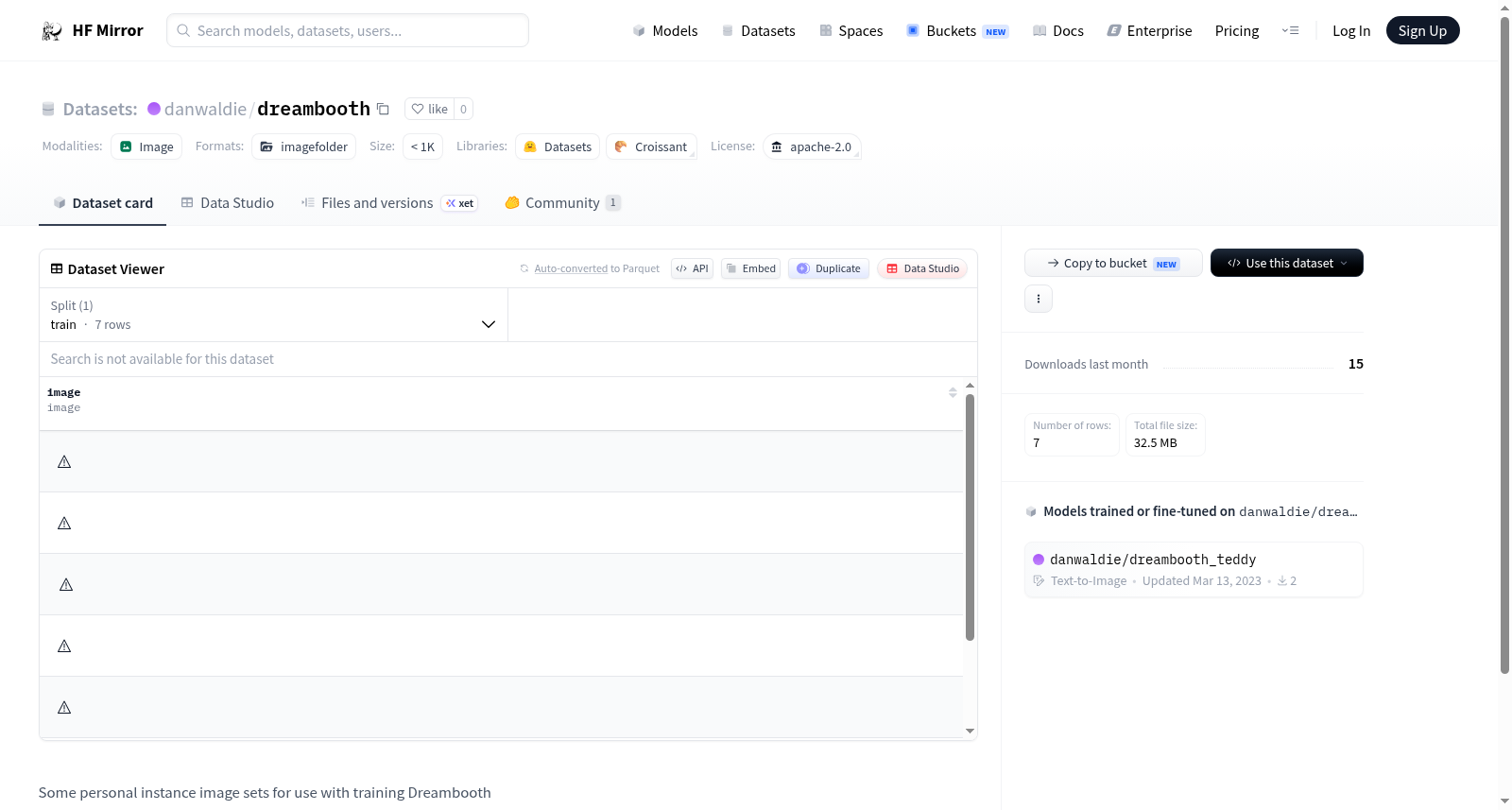This screenshot has width=1512, height=810.
Task: Select the apache-2.0 license tag
Action: [x=812, y=146]
